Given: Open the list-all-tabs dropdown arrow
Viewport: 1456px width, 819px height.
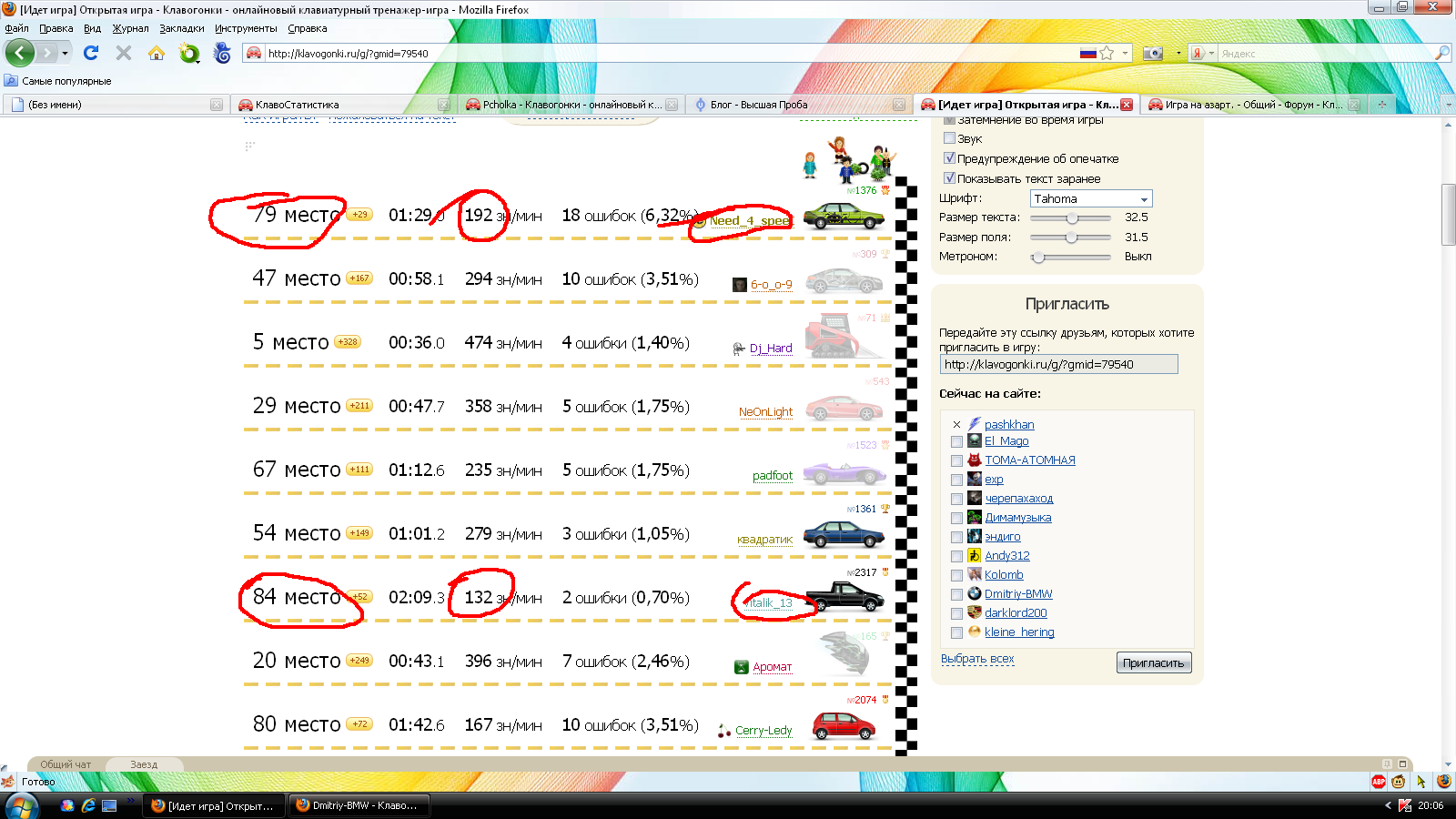Looking at the screenshot, I should (x=1449, y=105).
